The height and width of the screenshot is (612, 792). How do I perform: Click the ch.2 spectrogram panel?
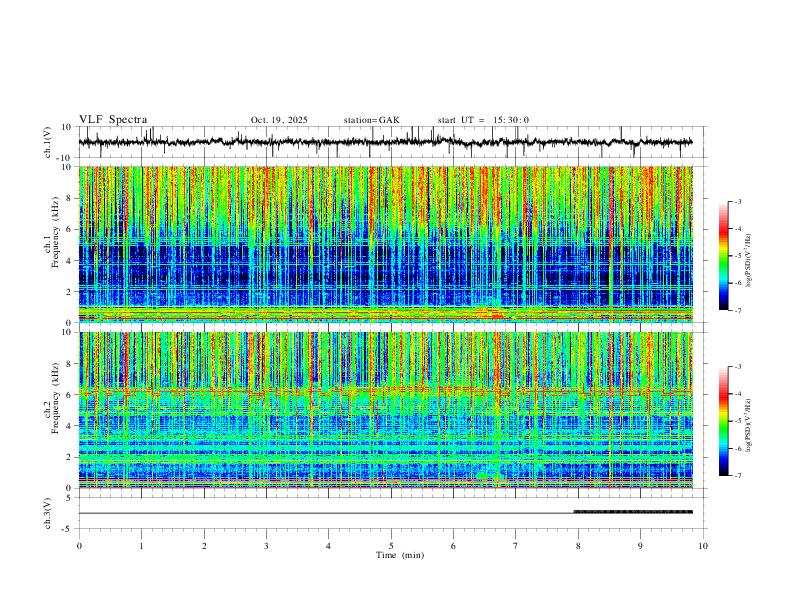pyautogui.click(x=385, y=410)
